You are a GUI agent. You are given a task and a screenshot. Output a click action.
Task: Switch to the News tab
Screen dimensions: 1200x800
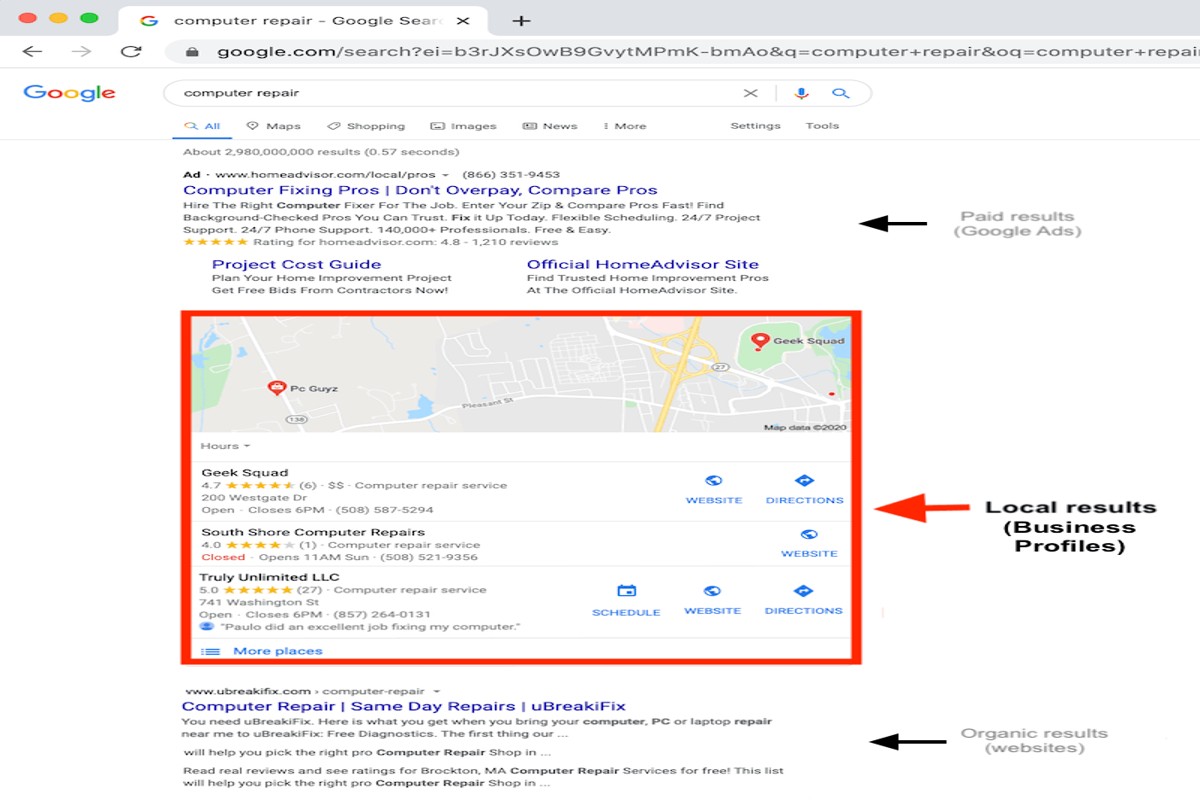[550, 126]
